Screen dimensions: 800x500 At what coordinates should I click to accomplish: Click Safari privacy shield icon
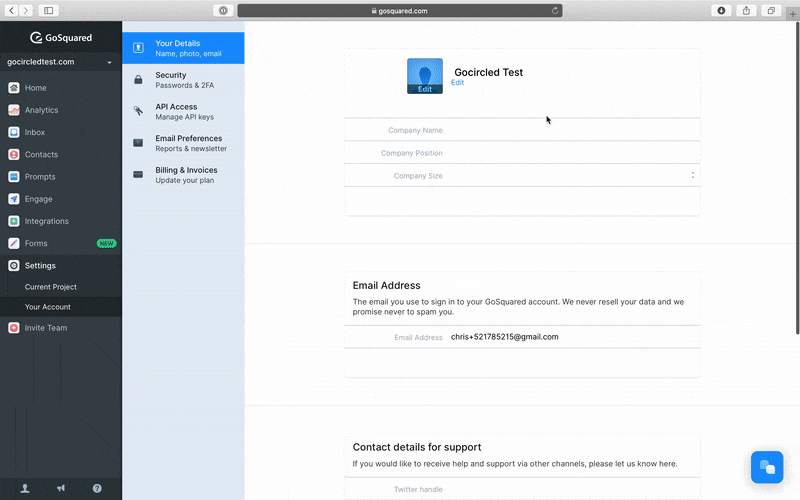(x=223, y=10)
